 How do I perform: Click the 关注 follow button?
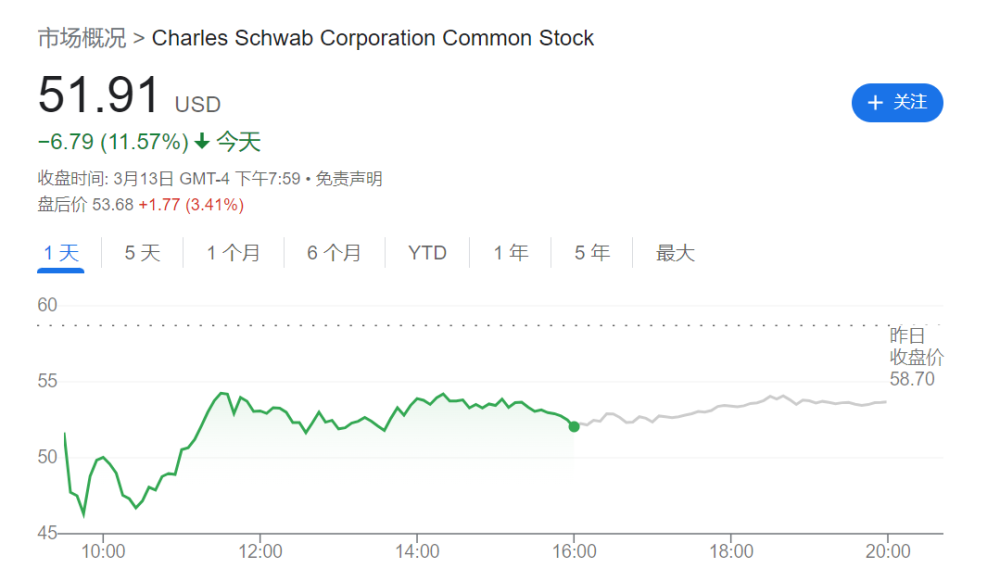897,103
